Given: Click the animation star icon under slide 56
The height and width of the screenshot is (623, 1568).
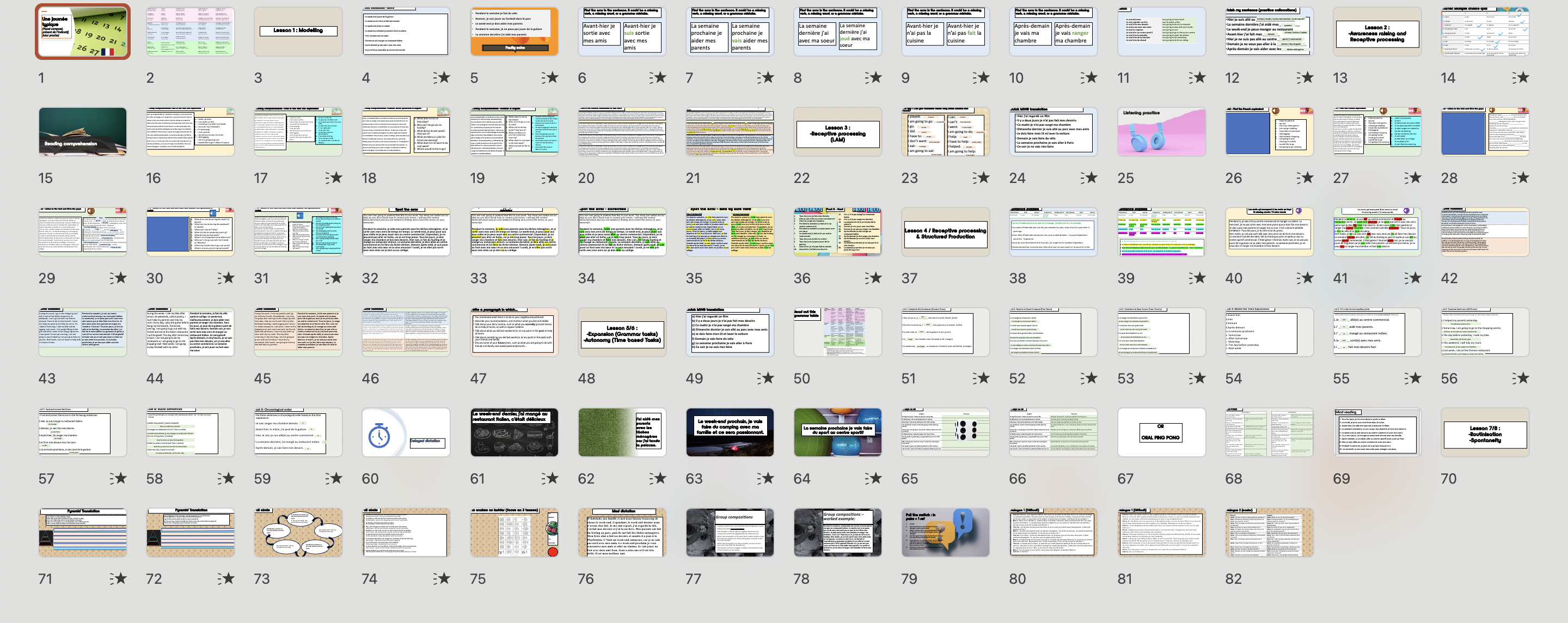Looking at the screenshot, I should tap(1520, 377).
